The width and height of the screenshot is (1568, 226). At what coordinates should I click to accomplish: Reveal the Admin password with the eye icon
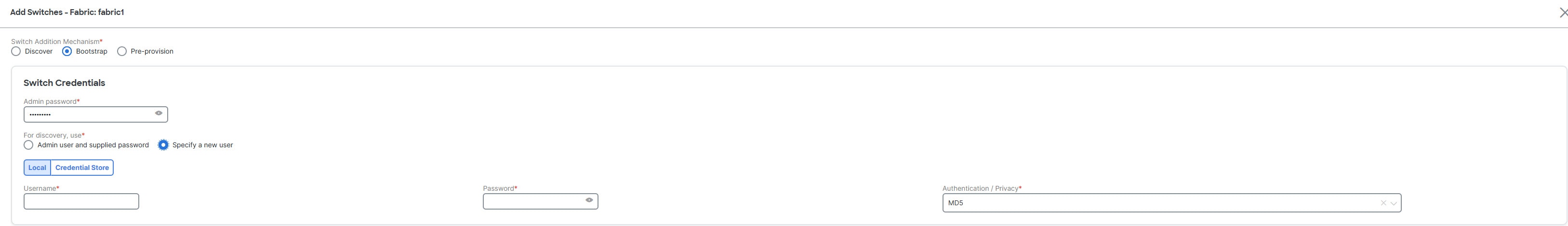click(158, 113)
